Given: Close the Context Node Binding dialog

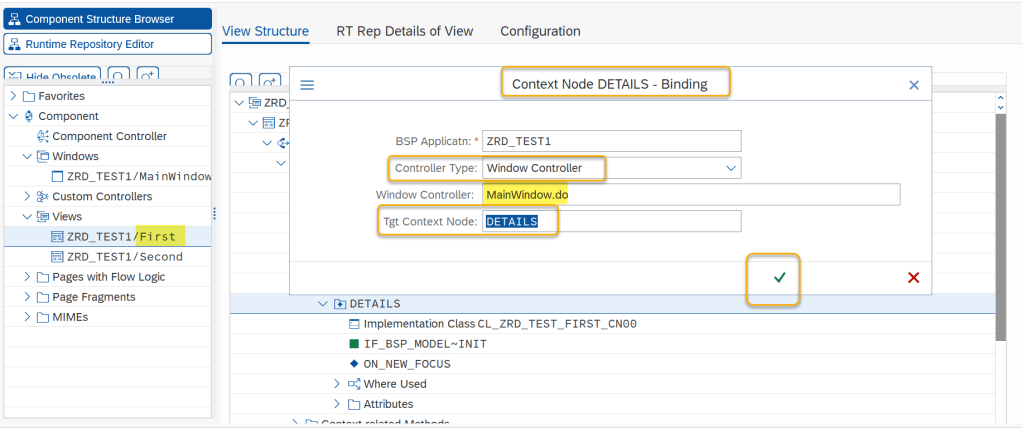Looking at the screenshot, I should pos(913,85).
